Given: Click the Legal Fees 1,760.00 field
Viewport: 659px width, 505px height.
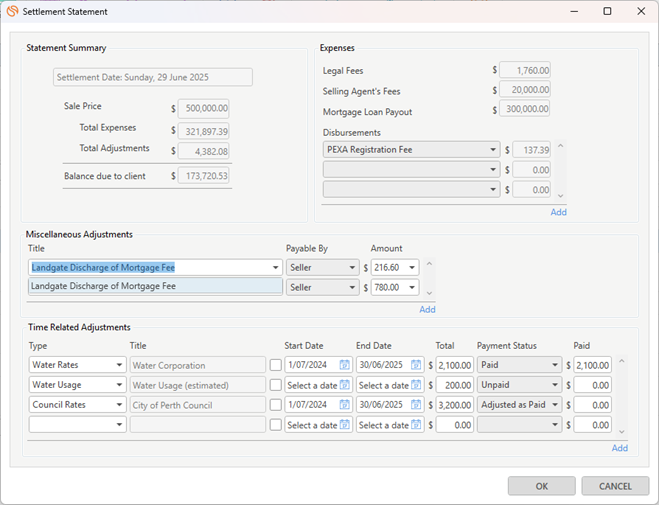Looking at the screenshot, I should (x=525, y=70).
